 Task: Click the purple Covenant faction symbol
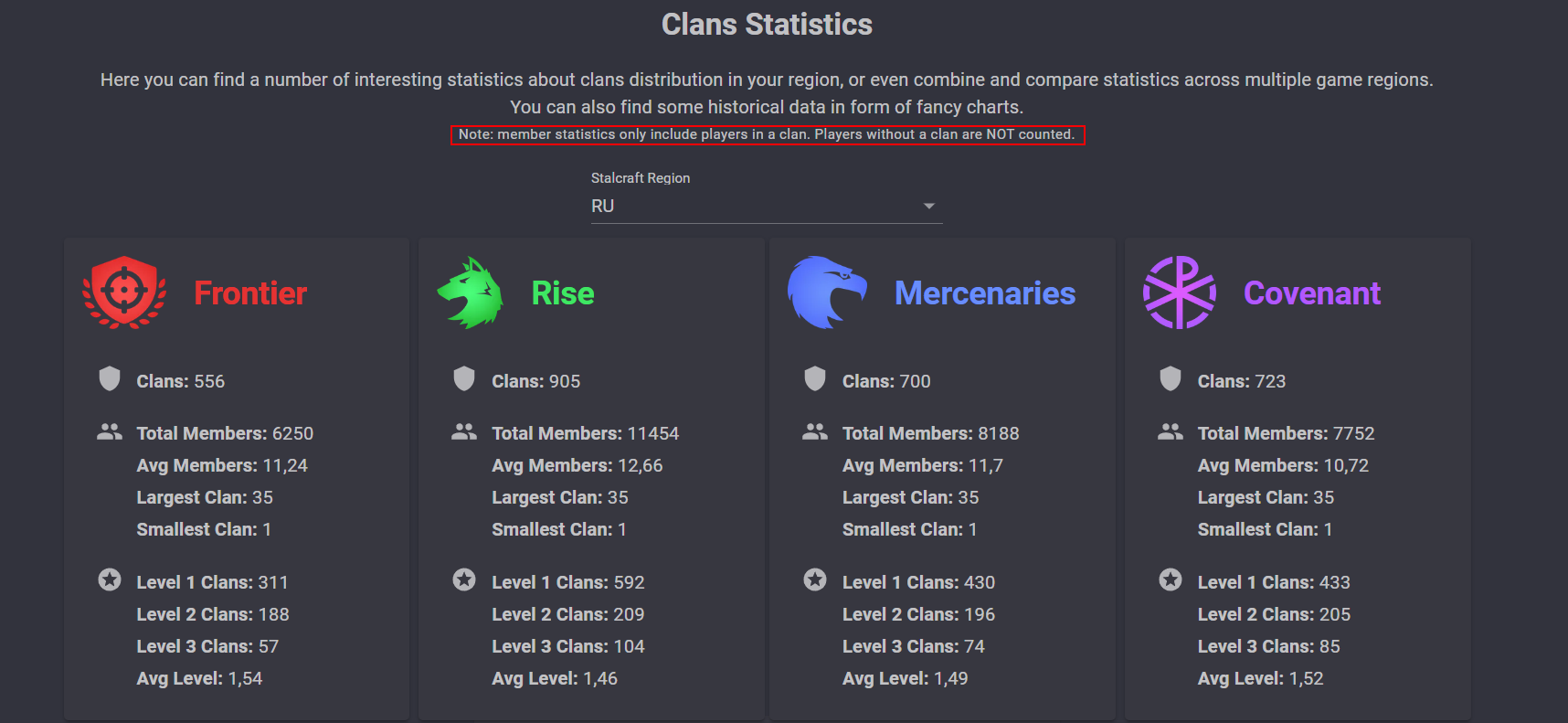point(1180,292)
